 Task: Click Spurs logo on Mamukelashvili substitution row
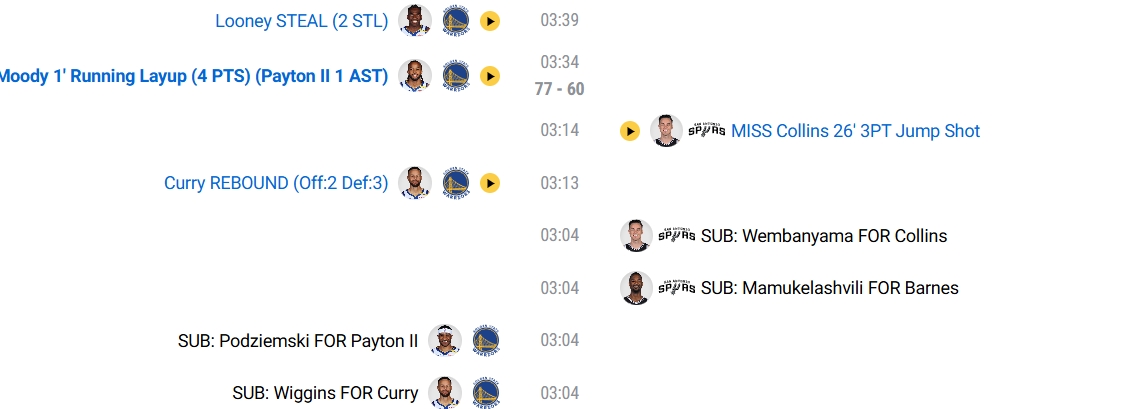[677, 288]
